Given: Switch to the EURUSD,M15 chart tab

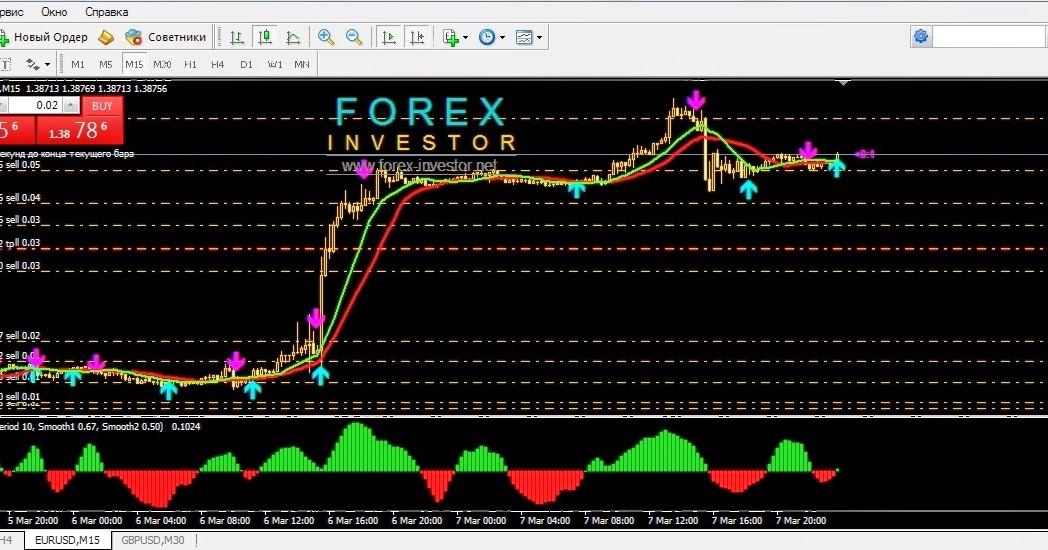Looking at the screenshot, I should [x=68, y=540].
